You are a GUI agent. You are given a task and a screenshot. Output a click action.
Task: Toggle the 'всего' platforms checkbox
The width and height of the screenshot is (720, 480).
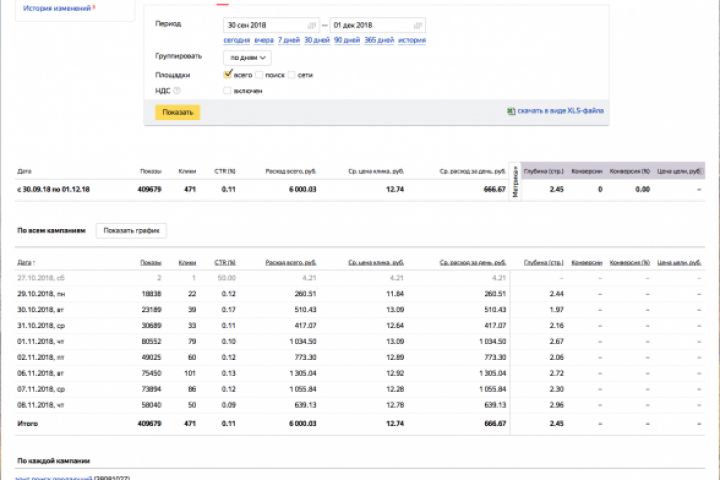point(228,74)
